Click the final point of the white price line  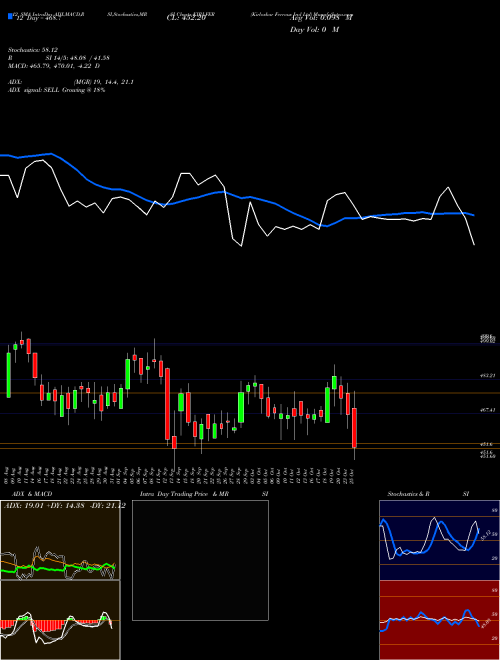[x=474, y=245]
